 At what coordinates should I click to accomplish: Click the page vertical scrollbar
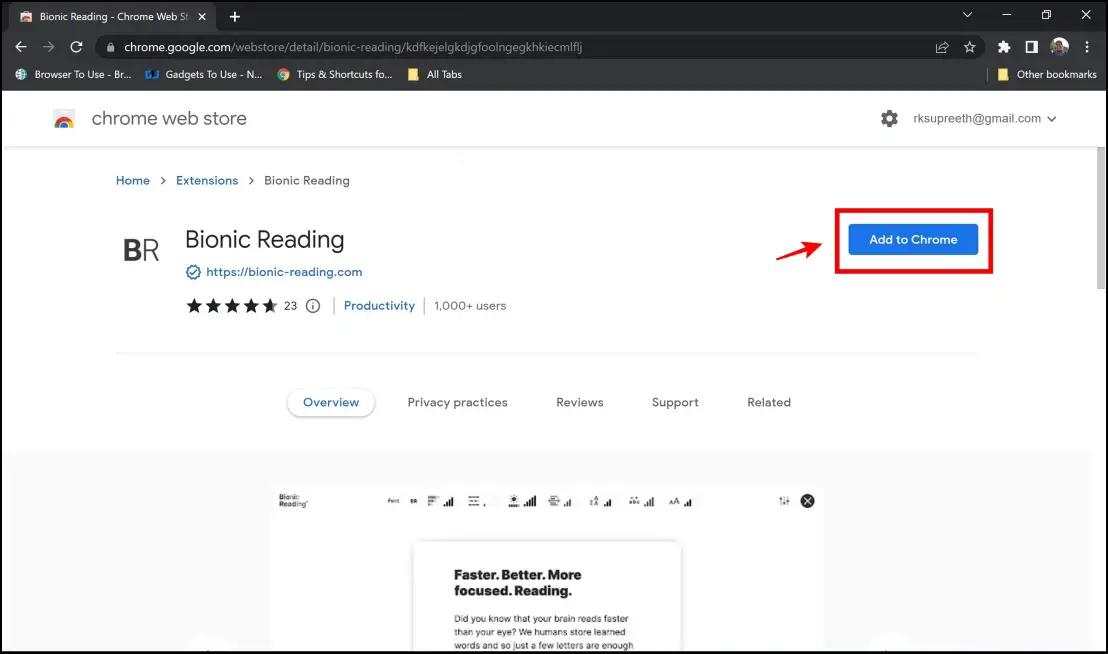pyautogui.click(x=1100, y=218)
